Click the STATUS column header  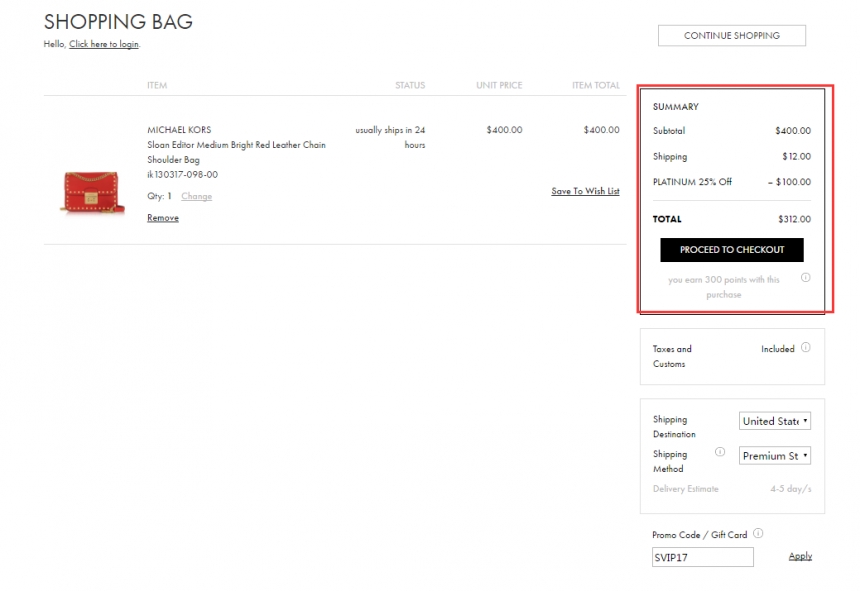(x=410, y=85)
